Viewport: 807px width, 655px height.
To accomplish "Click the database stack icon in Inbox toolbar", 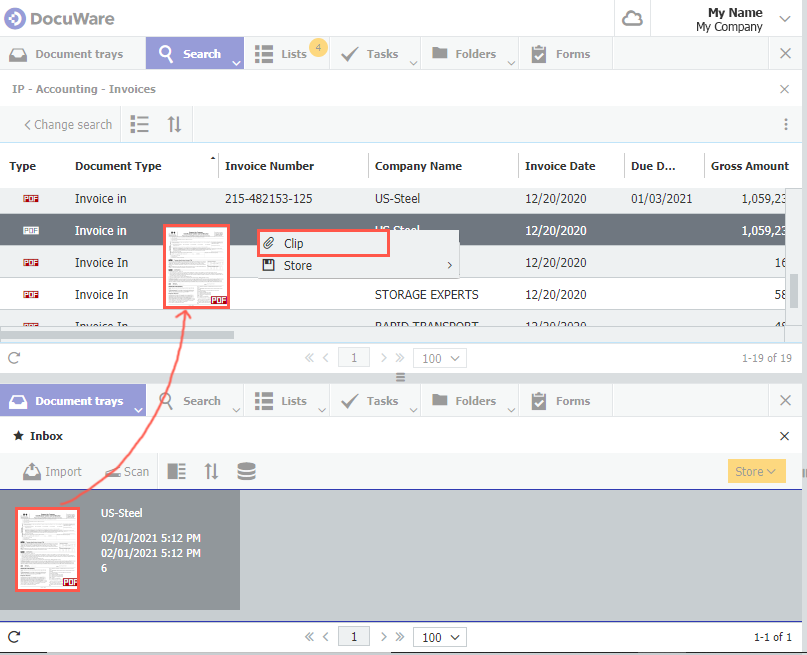I will (x=246, y=471).
